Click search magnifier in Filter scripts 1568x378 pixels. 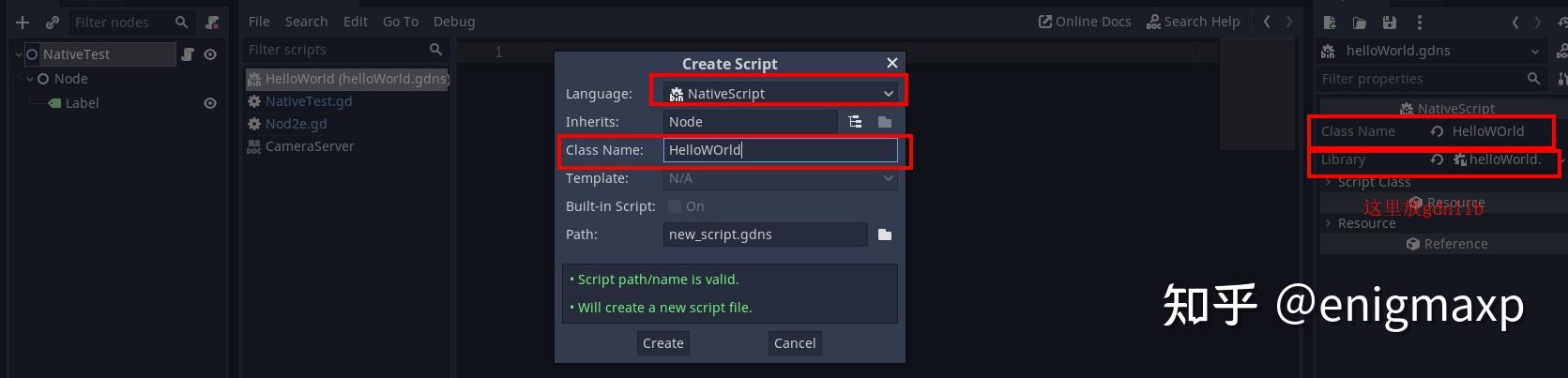pos(435,49)
